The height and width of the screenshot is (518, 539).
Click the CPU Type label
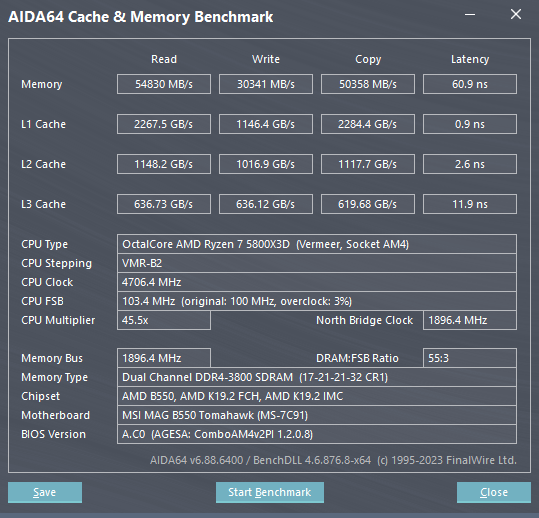pyautogui.click(x=44, y=244)
